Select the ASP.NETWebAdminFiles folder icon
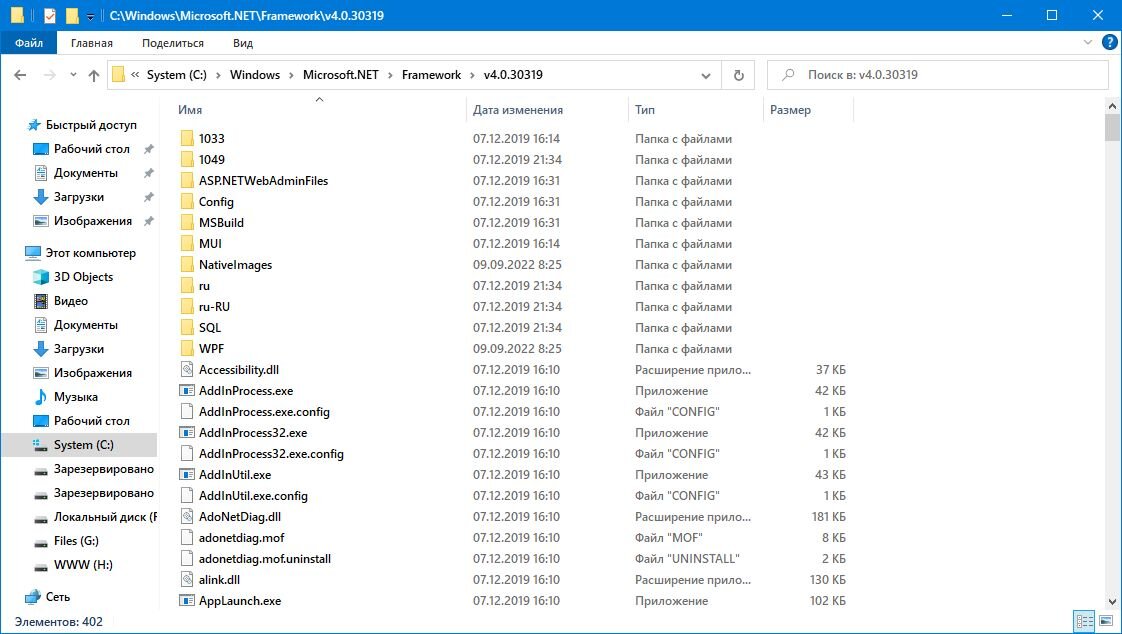The image size is (1122, 634). (x=187, y=180)
